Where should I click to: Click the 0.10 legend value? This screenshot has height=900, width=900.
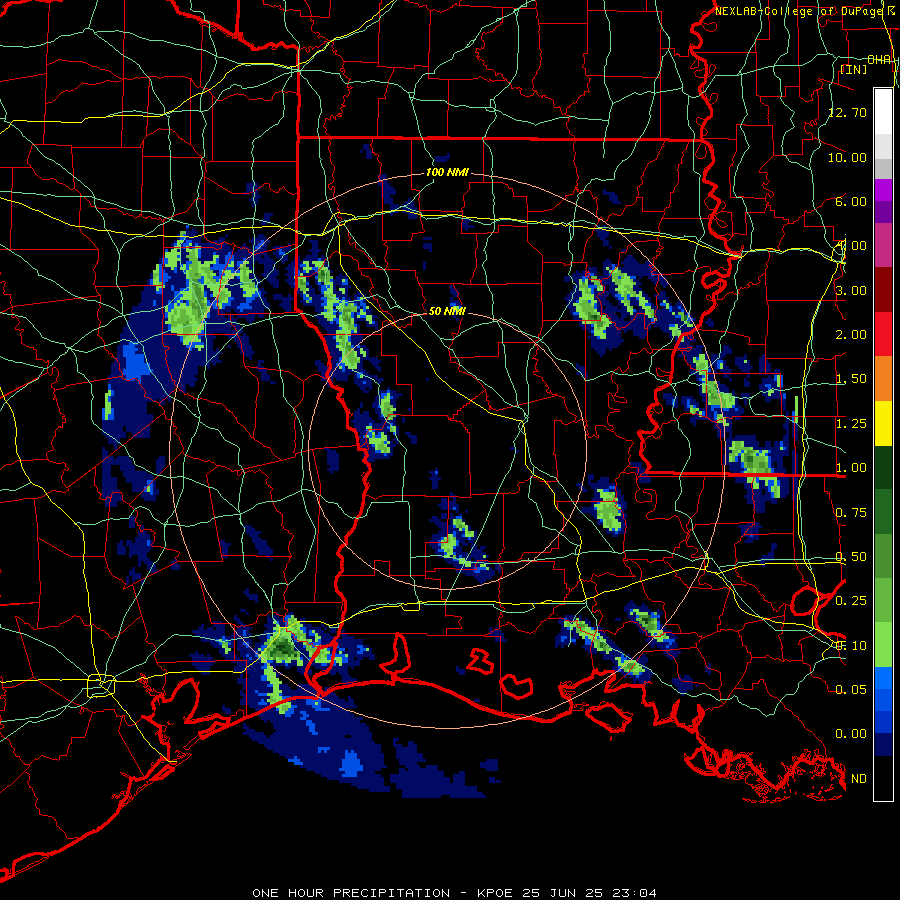tap(851, 645)
